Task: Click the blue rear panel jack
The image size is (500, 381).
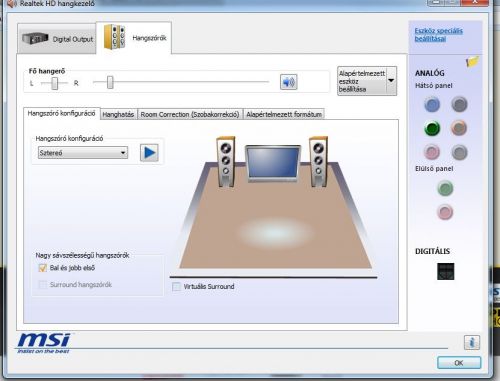Action: pos(432,104)
